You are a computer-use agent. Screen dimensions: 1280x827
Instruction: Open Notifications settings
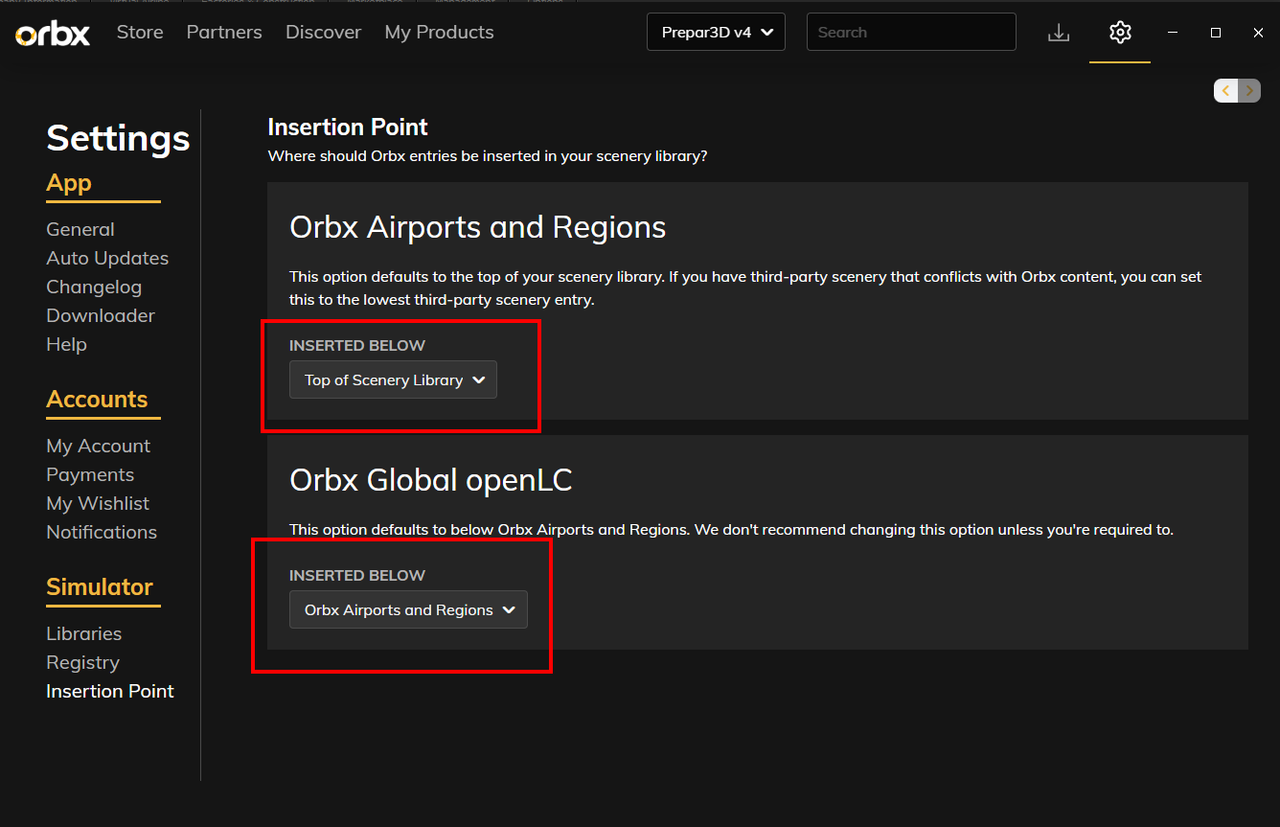101,532
